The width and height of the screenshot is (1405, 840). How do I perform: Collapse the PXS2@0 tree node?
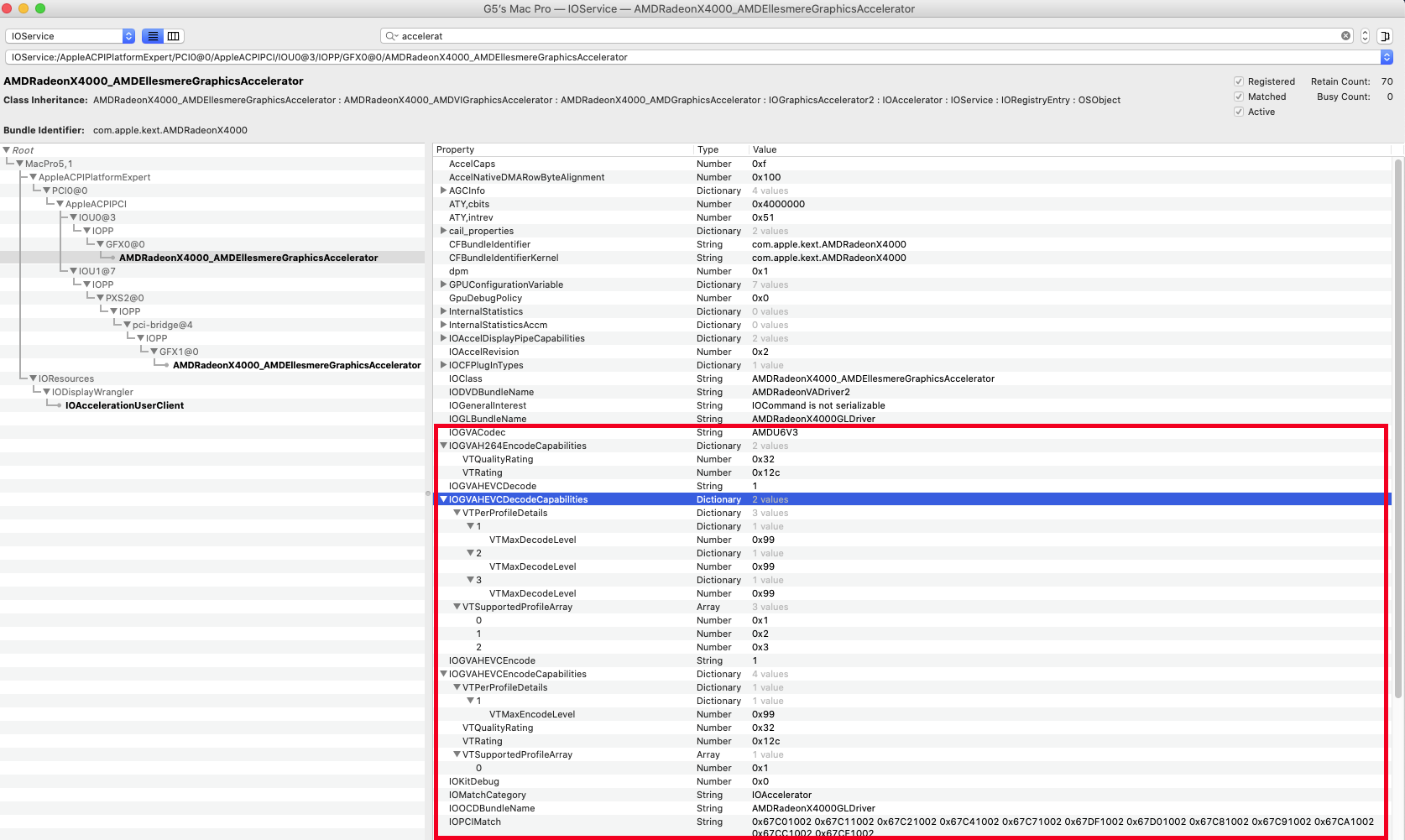click(101, 298)
